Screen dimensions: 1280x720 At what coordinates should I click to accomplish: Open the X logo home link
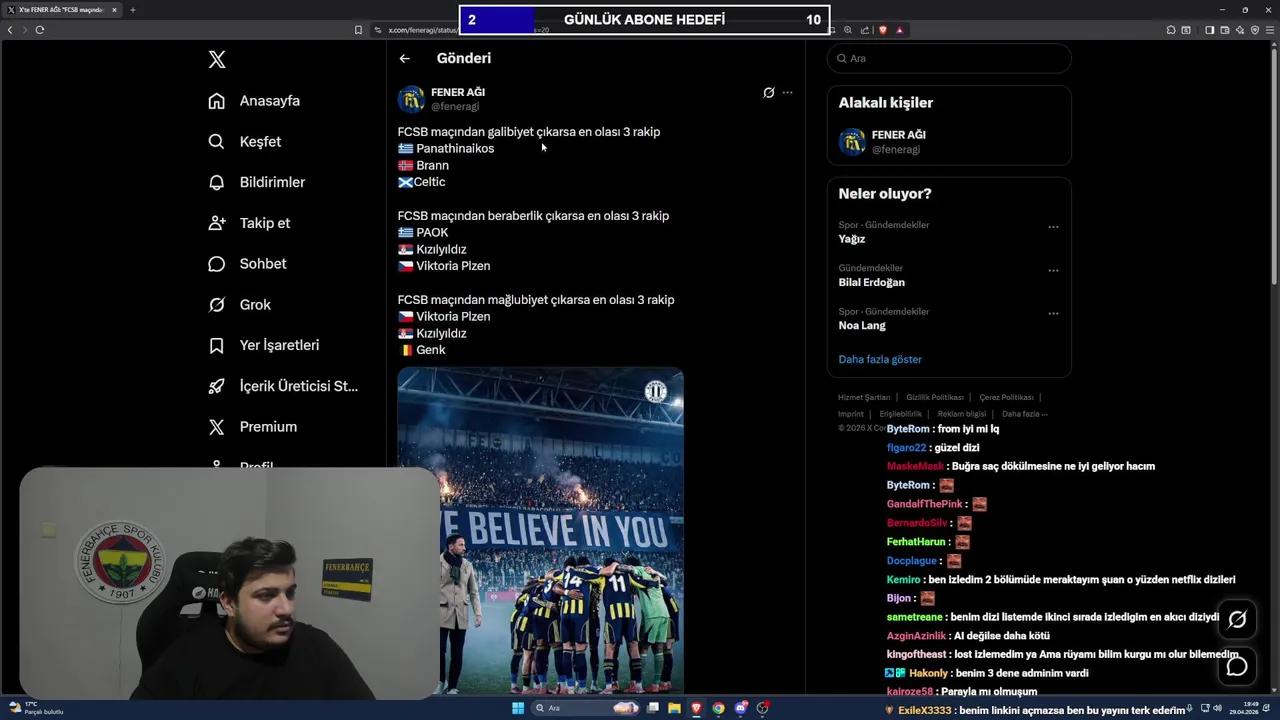(x=217, y=60)
